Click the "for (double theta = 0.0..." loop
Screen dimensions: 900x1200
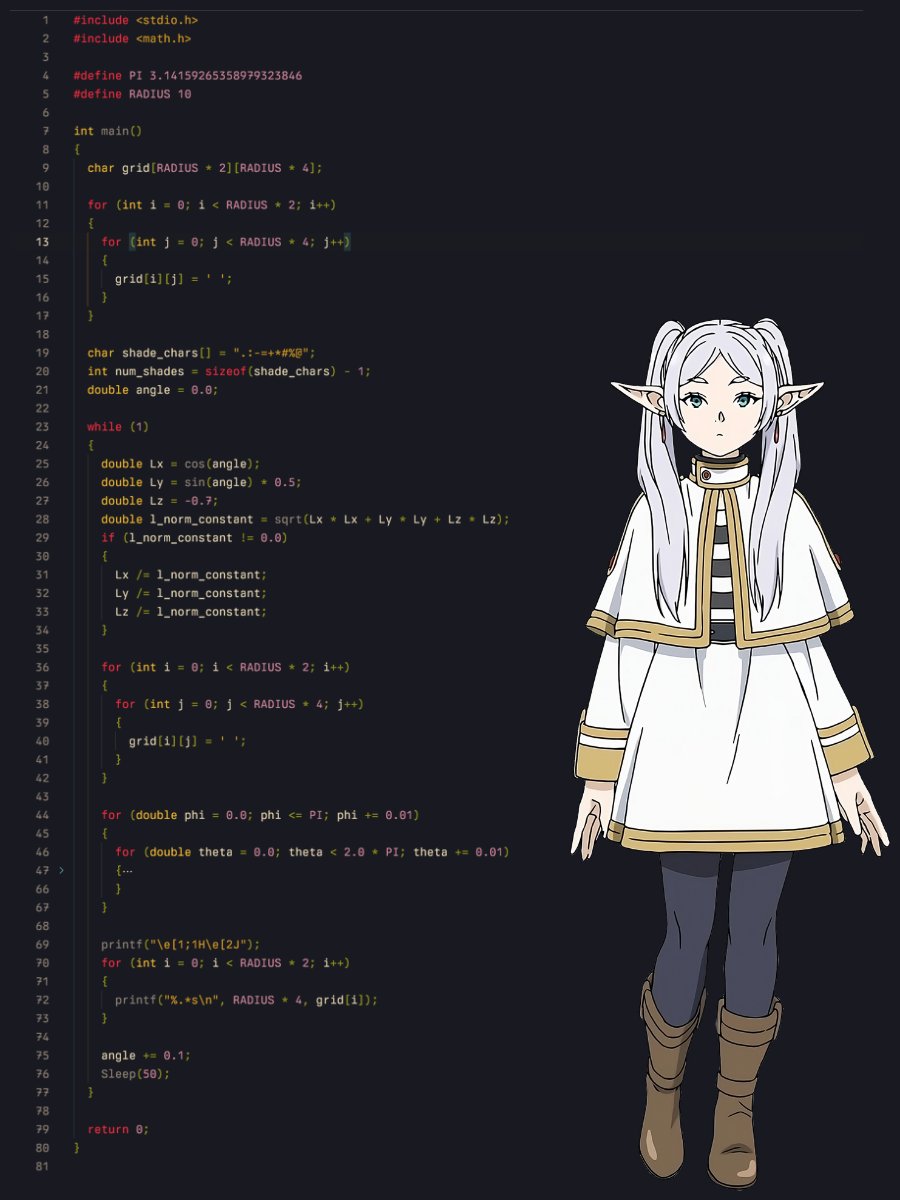click(x=312, y=852)
